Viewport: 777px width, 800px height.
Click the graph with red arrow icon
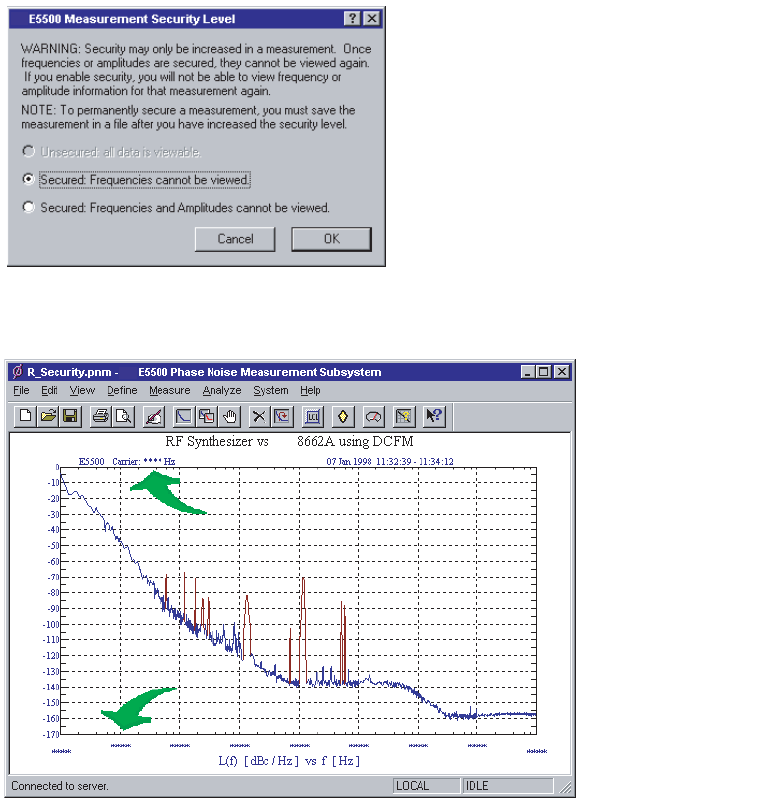282,416
